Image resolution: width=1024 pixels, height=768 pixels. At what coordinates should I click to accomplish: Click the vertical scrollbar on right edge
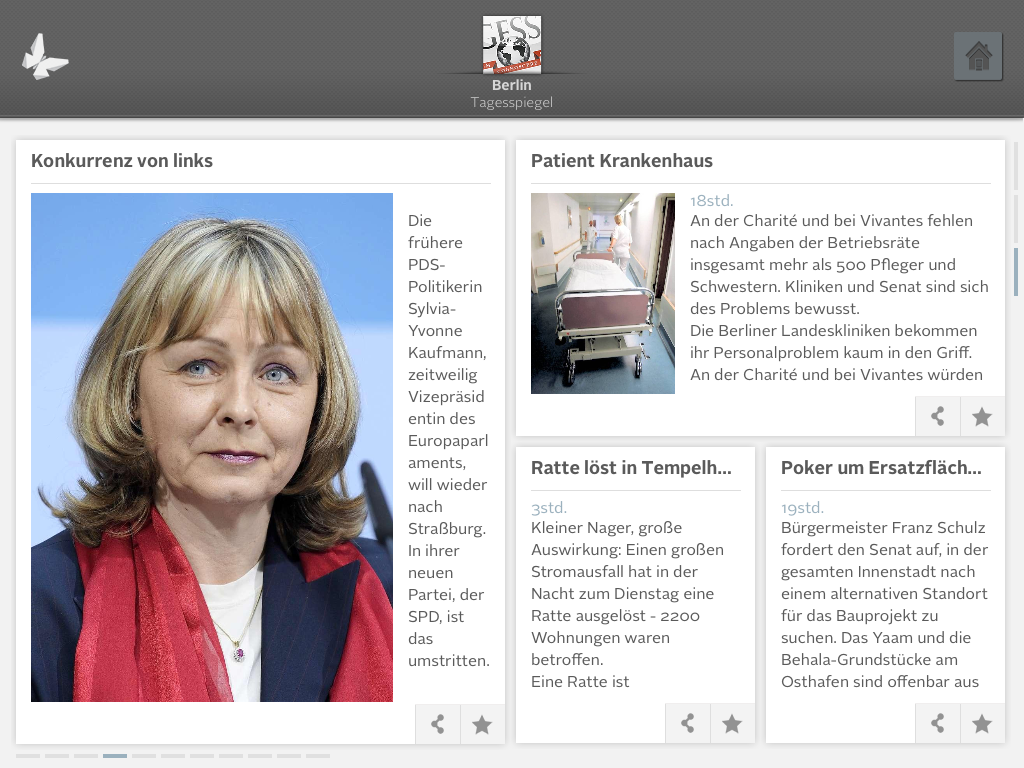(1016, 272)
